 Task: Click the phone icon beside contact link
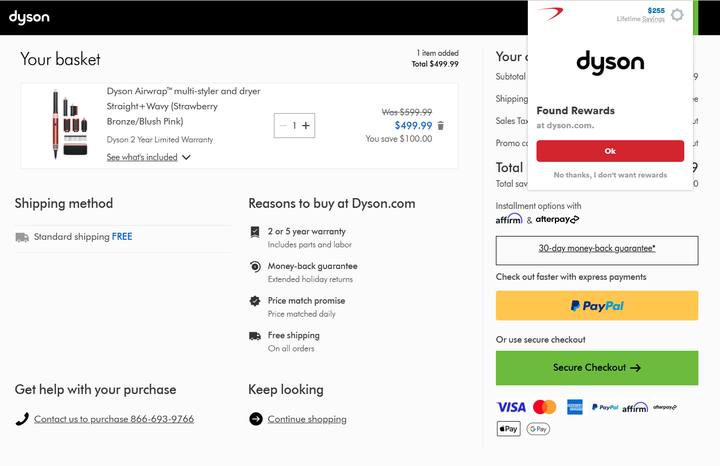pos(22,419)
